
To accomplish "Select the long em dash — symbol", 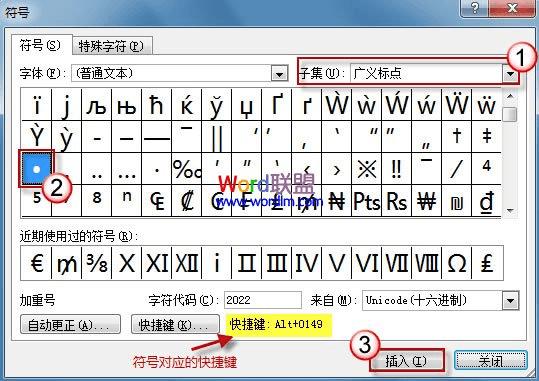I will (157, 137).
